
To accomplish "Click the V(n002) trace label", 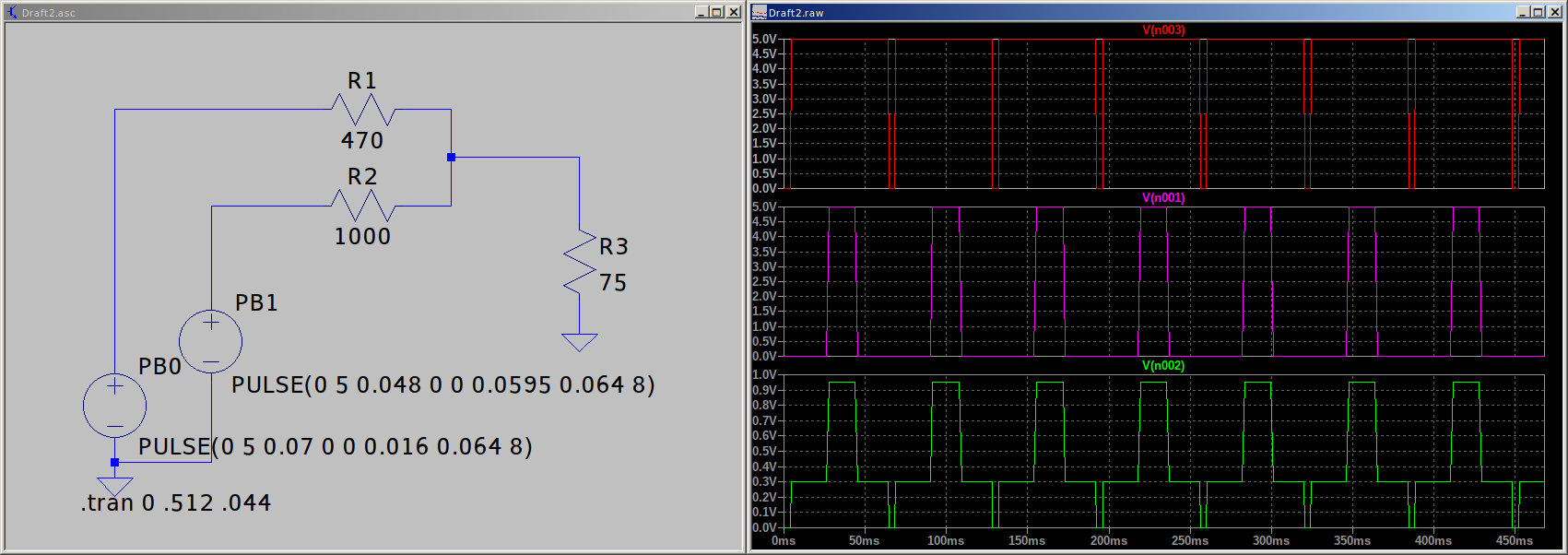I will pyautogui.click(x=1163, y=366).
